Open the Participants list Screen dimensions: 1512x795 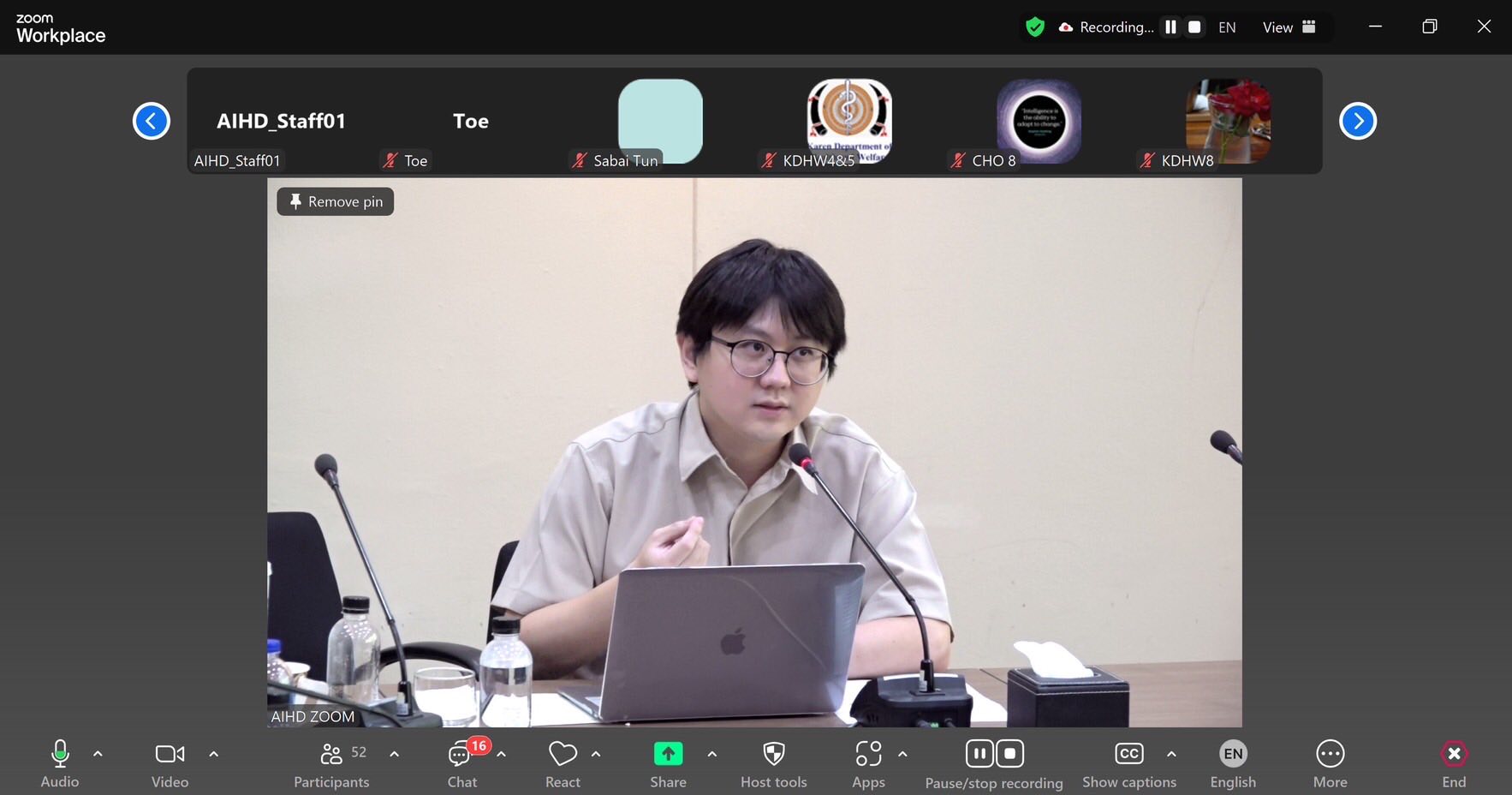point(332,756)
